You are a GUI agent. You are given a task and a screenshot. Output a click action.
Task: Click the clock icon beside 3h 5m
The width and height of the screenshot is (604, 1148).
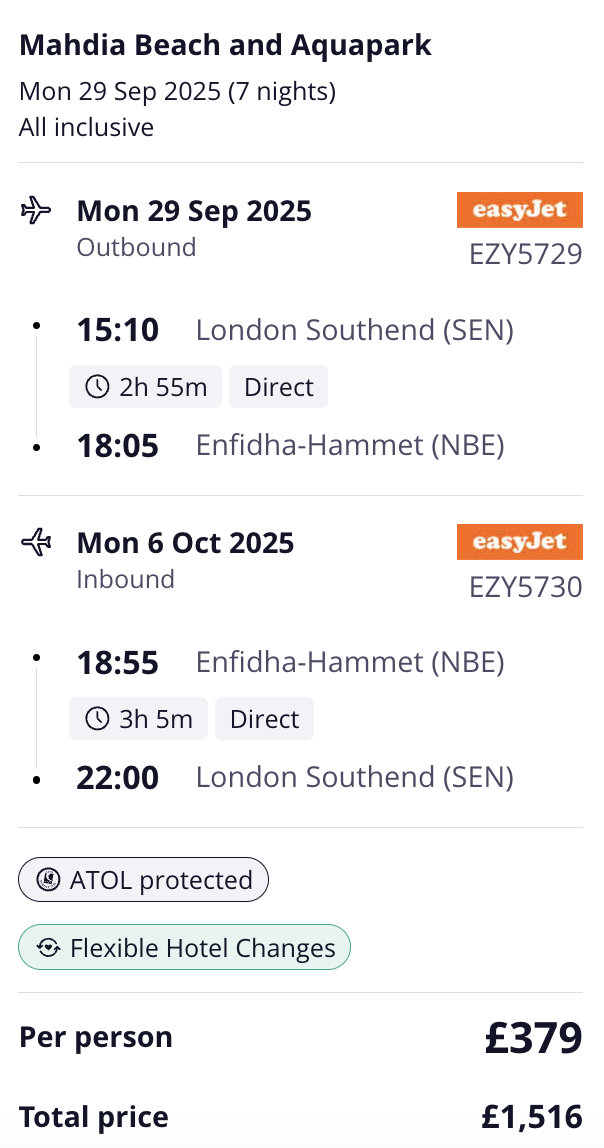[x=97, y=719]
